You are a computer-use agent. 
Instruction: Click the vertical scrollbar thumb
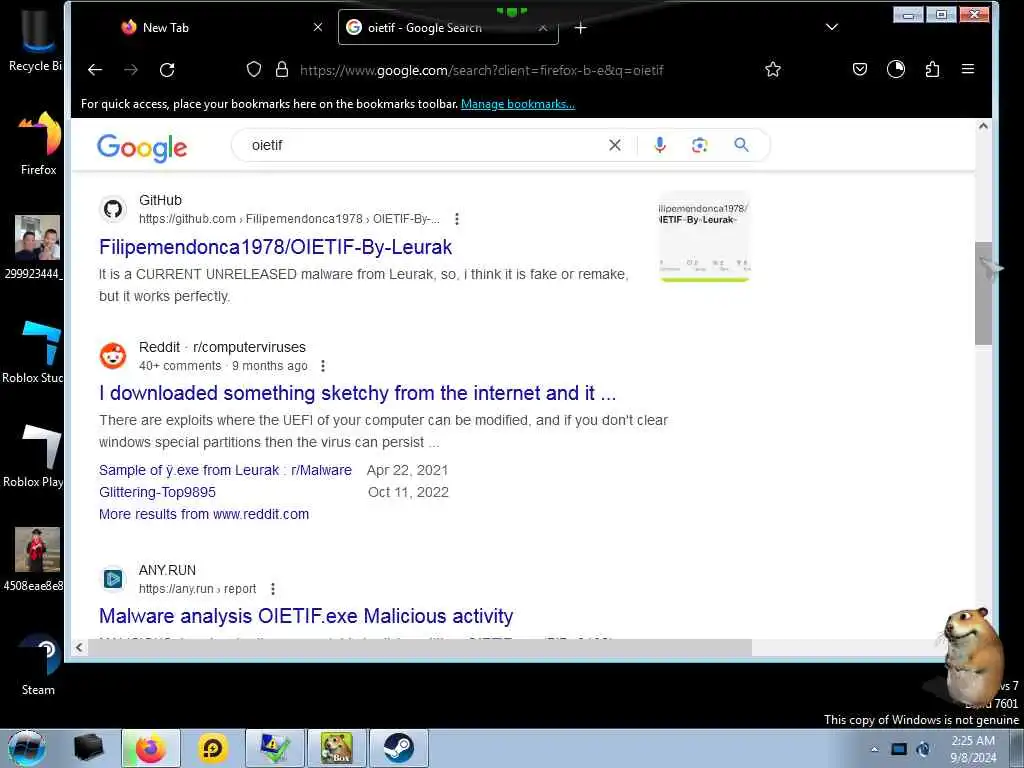(x=983, y=293)
